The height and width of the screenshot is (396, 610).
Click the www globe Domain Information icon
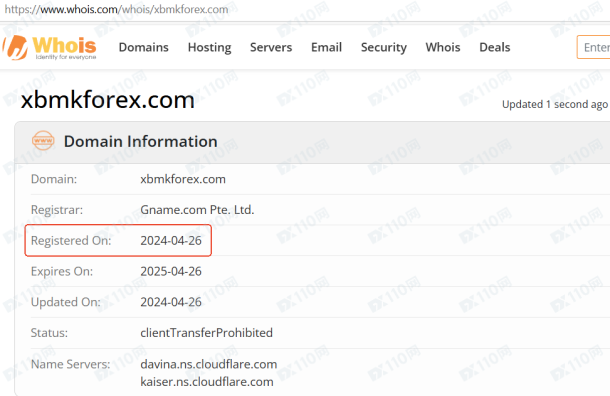(x=43, y=140)
